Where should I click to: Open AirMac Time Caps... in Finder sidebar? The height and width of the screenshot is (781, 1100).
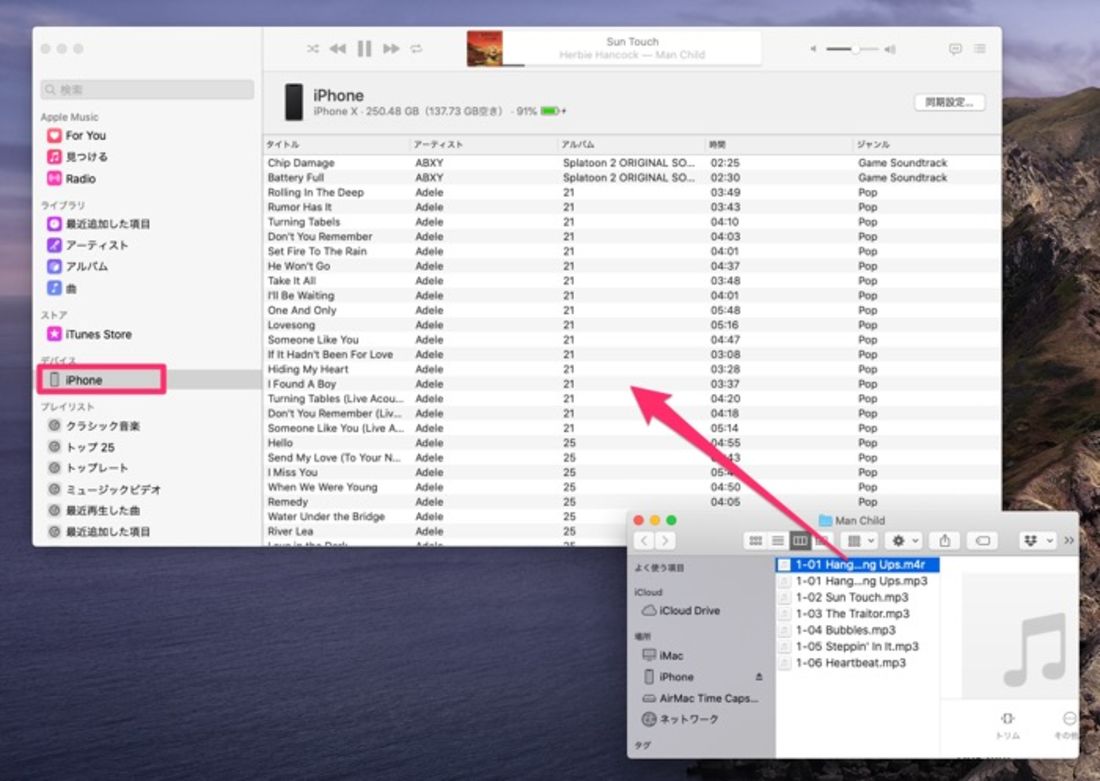click(x=700, y=698)
